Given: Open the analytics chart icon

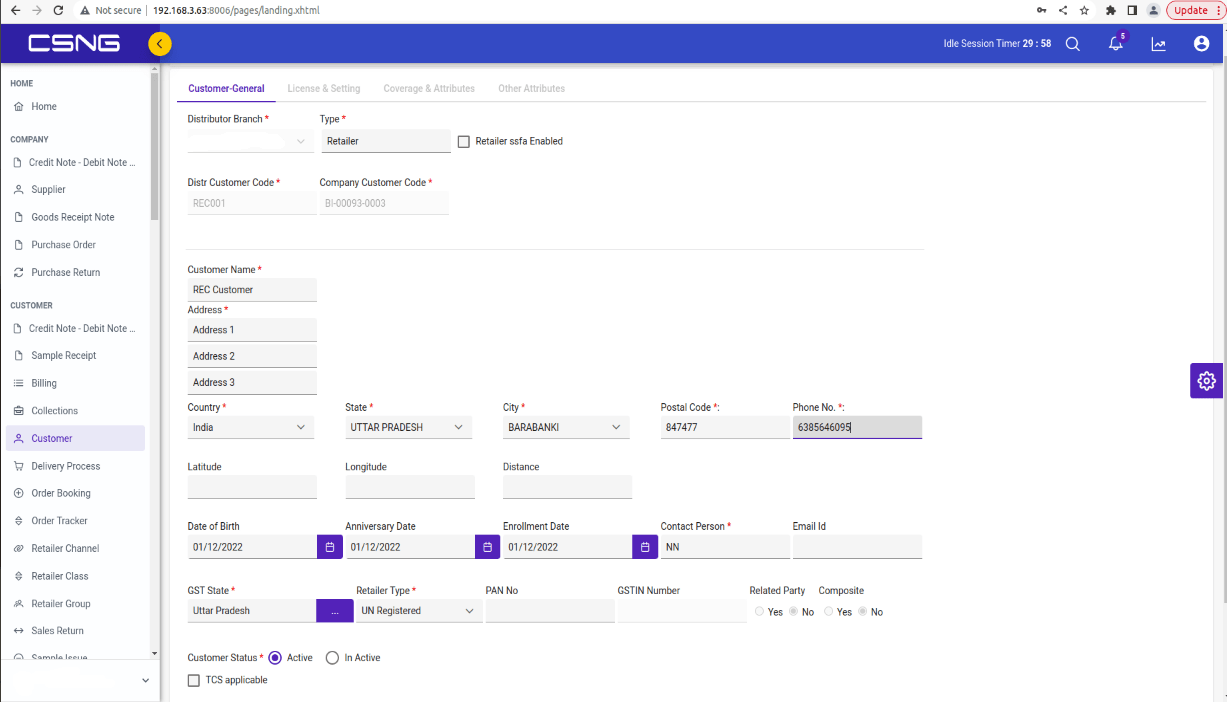Looking at the screenshot, I should pos(1158,44).
